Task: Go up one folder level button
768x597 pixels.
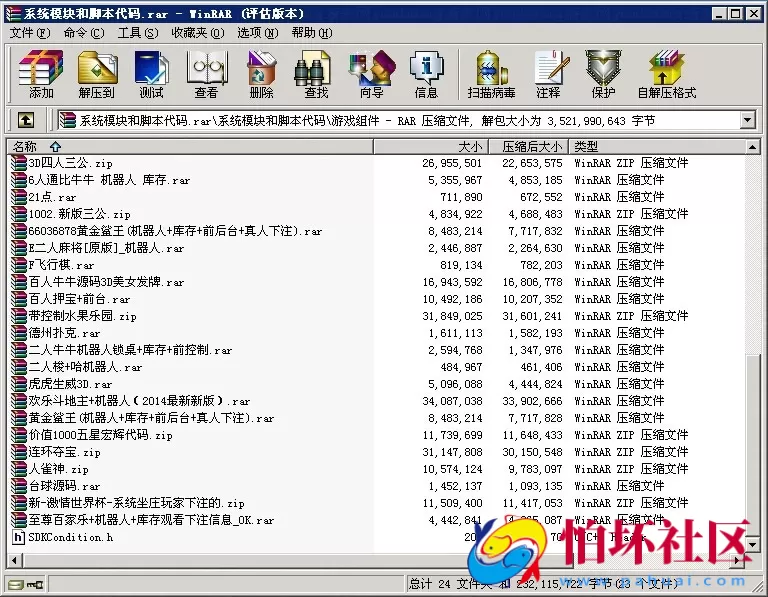Action: [x=25, y=120]
